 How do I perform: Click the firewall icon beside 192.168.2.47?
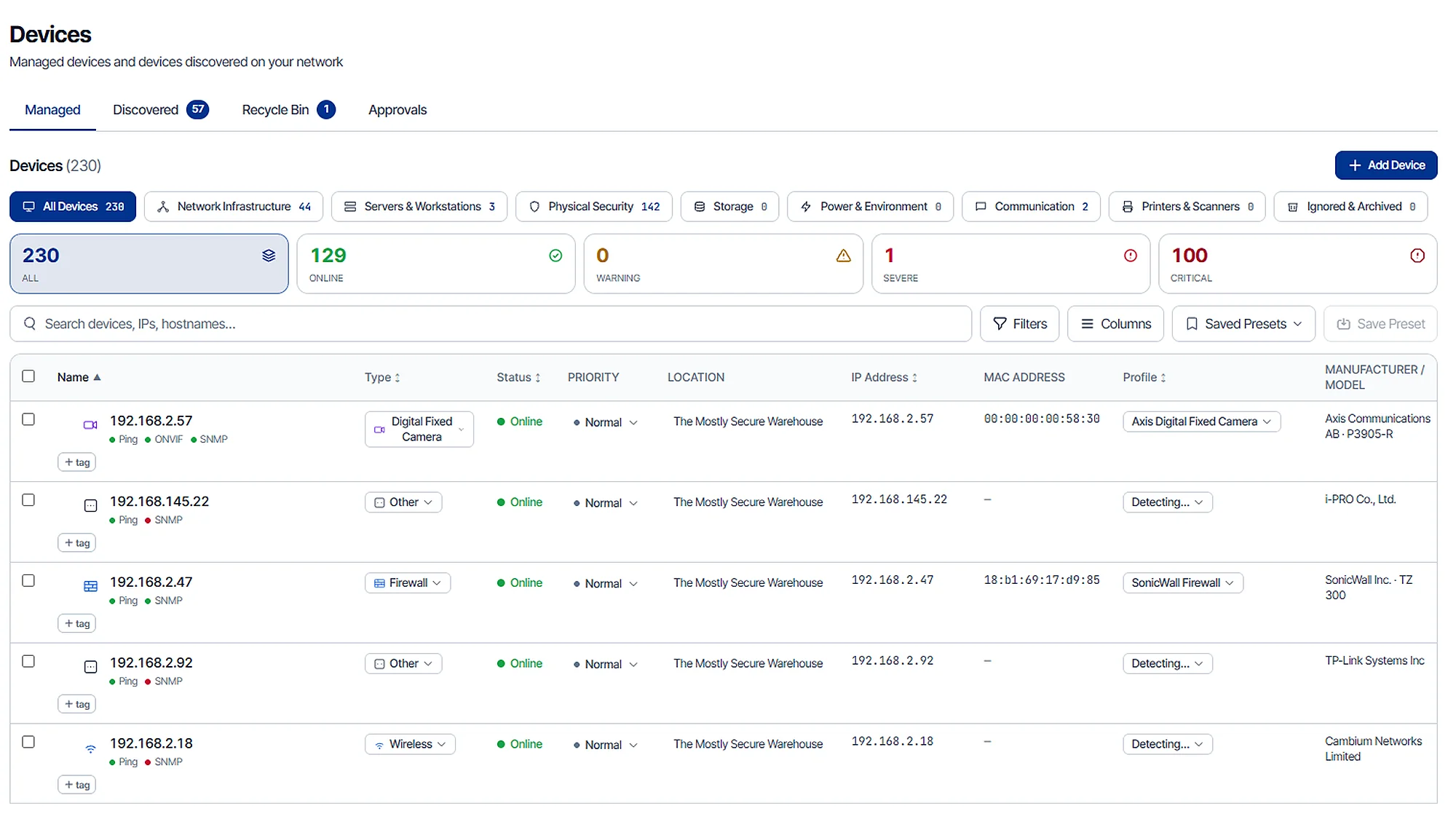pyautogui.click(x=90, y=586)
